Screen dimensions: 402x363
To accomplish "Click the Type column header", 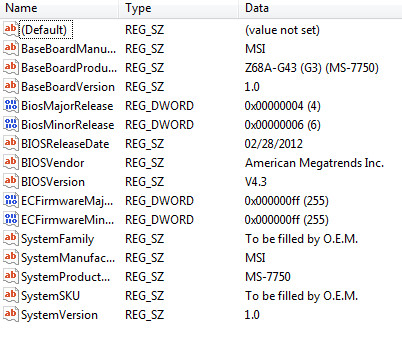I will (179, 8).
